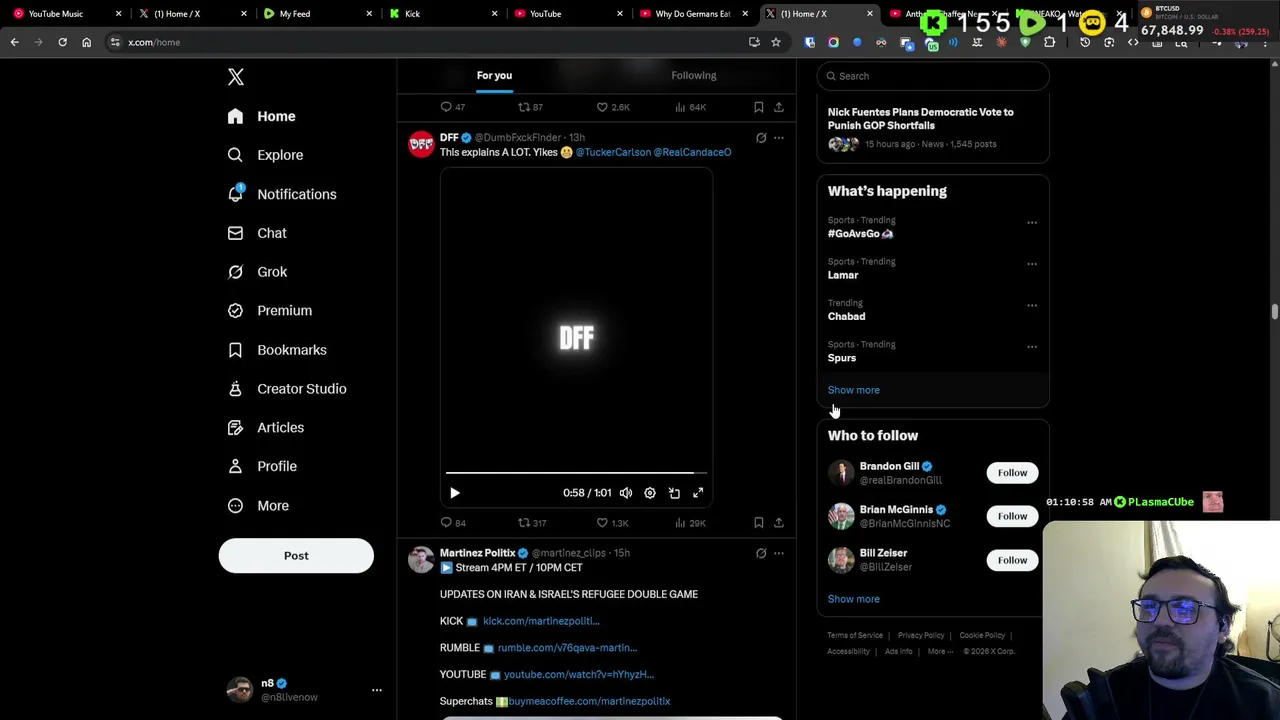Bookmark the top post with 64K views

[759, 107]
